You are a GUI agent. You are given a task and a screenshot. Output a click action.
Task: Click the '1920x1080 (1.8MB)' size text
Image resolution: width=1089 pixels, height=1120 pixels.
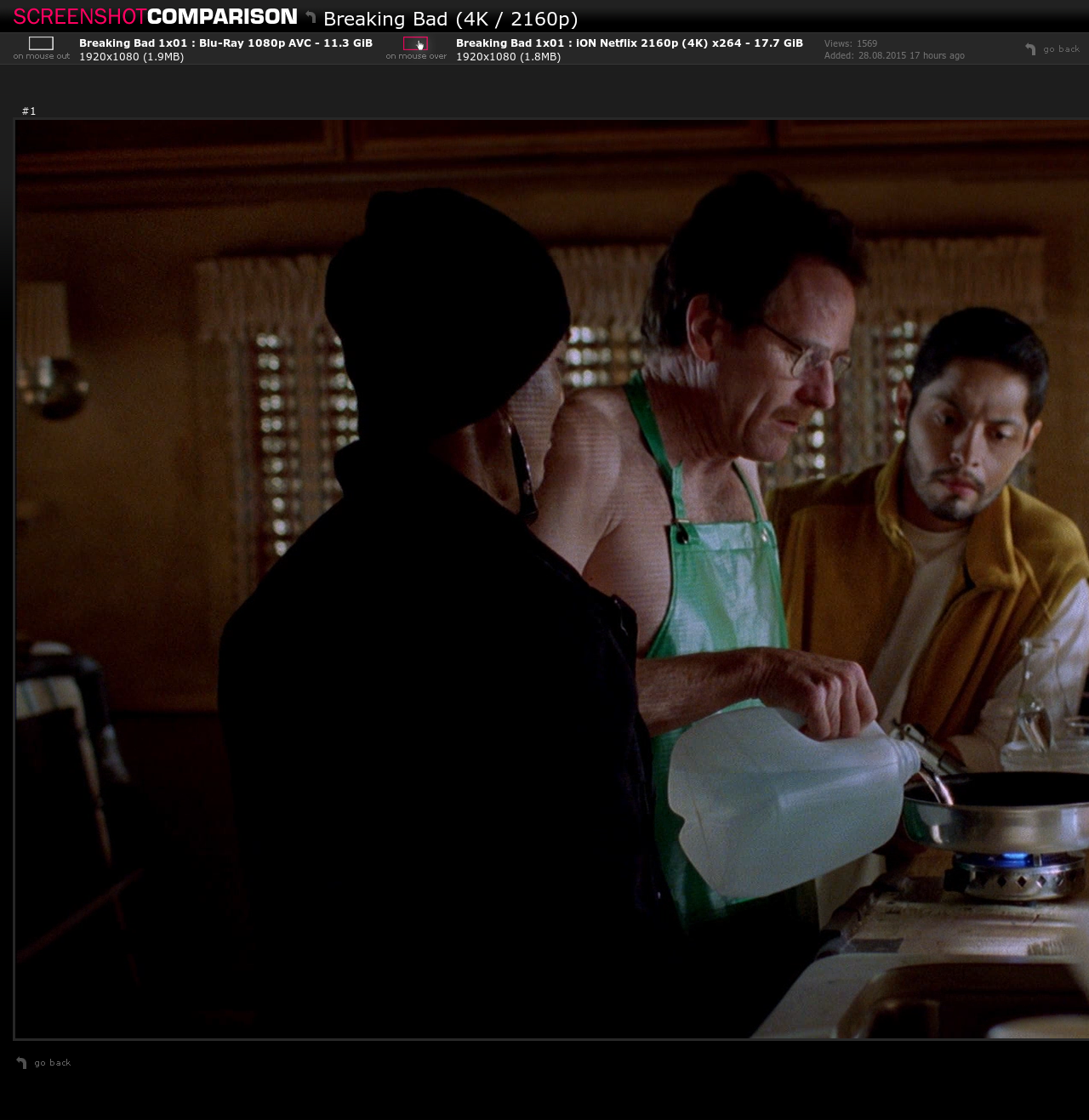point(508,57)
